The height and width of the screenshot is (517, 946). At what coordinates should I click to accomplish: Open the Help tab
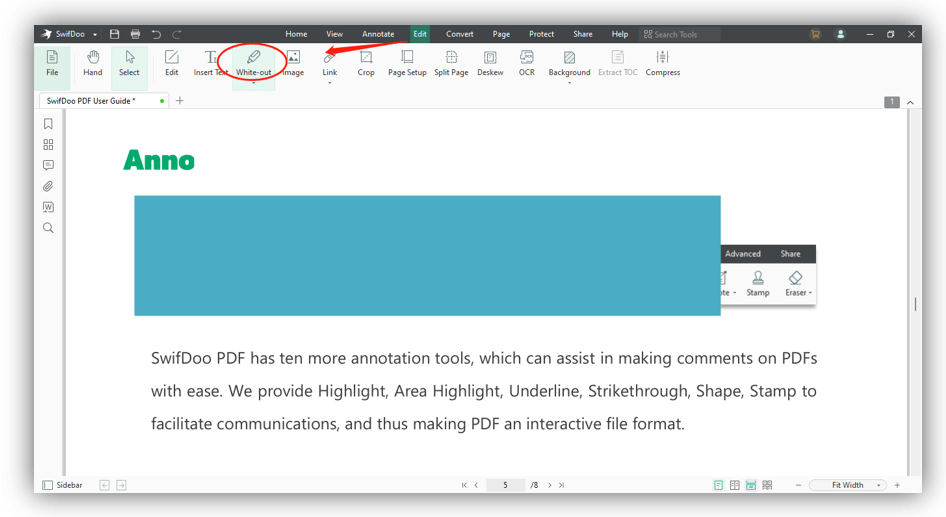coord(620,34)
